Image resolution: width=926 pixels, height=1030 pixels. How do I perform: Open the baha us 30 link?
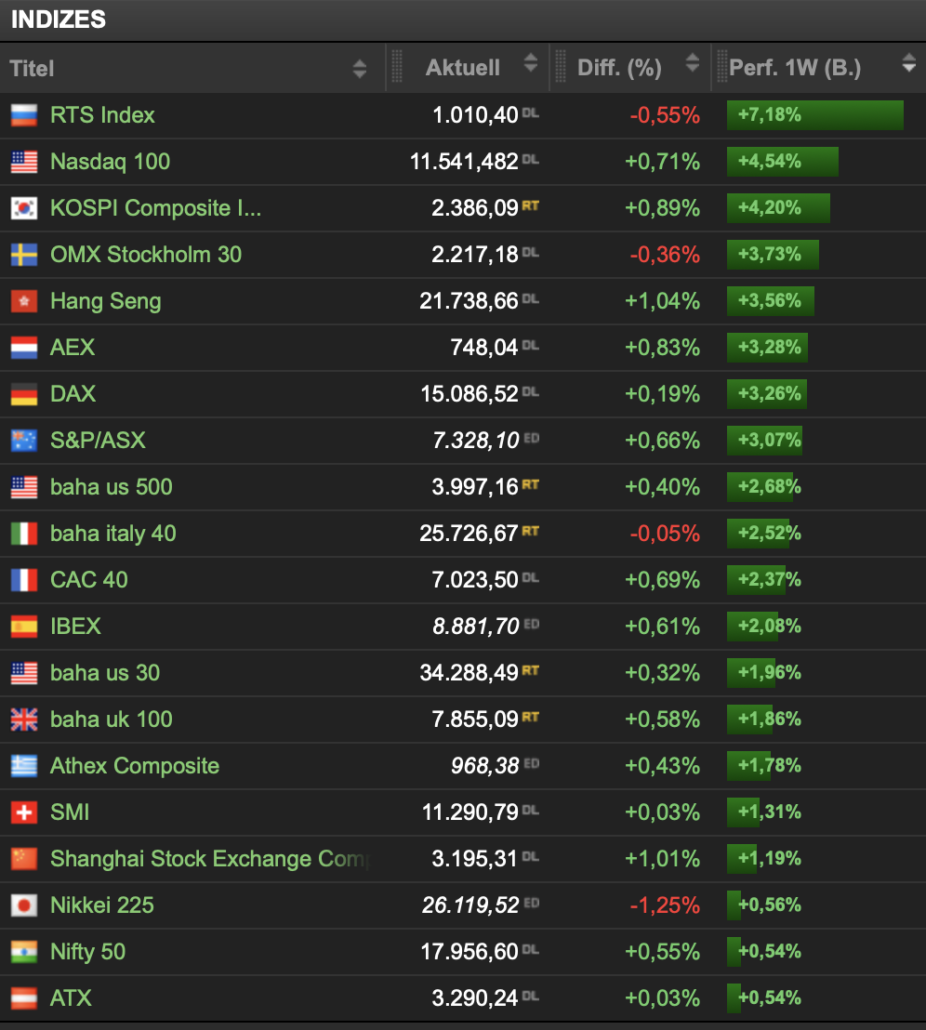[x=105, y=673]
